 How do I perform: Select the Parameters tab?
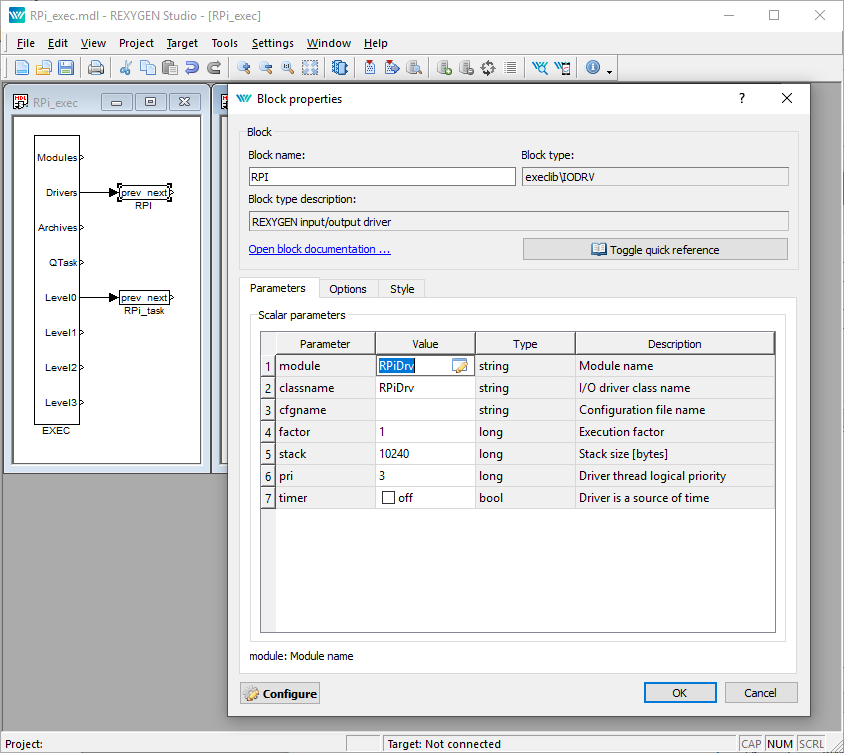point(278,288)
